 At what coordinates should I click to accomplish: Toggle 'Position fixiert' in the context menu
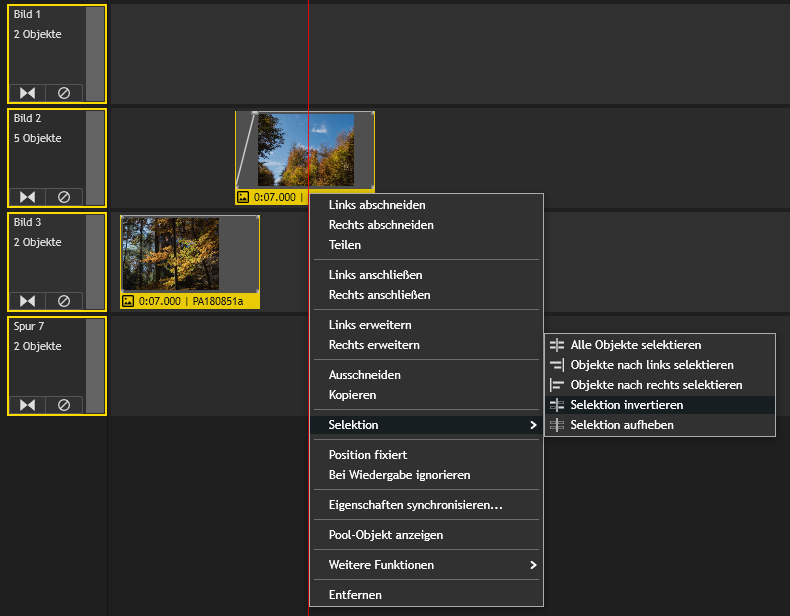click(367, 455)
